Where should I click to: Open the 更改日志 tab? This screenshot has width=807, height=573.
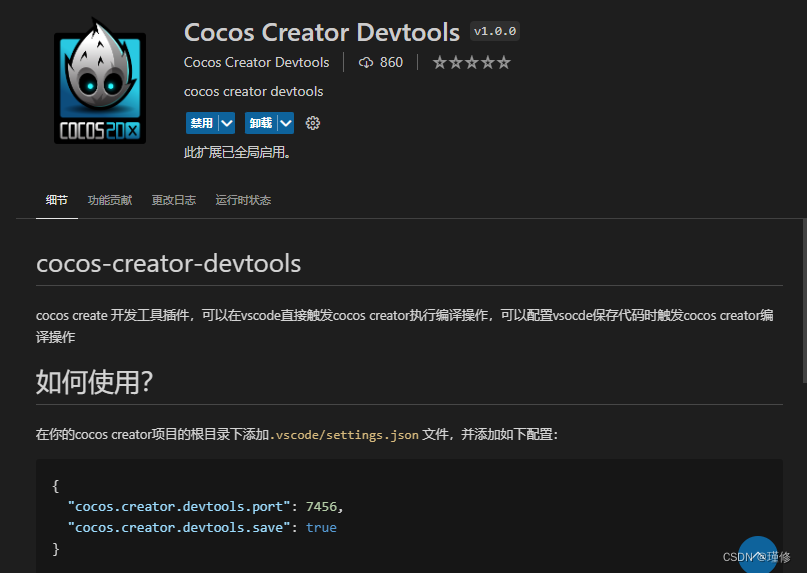(x=174, y=200)
